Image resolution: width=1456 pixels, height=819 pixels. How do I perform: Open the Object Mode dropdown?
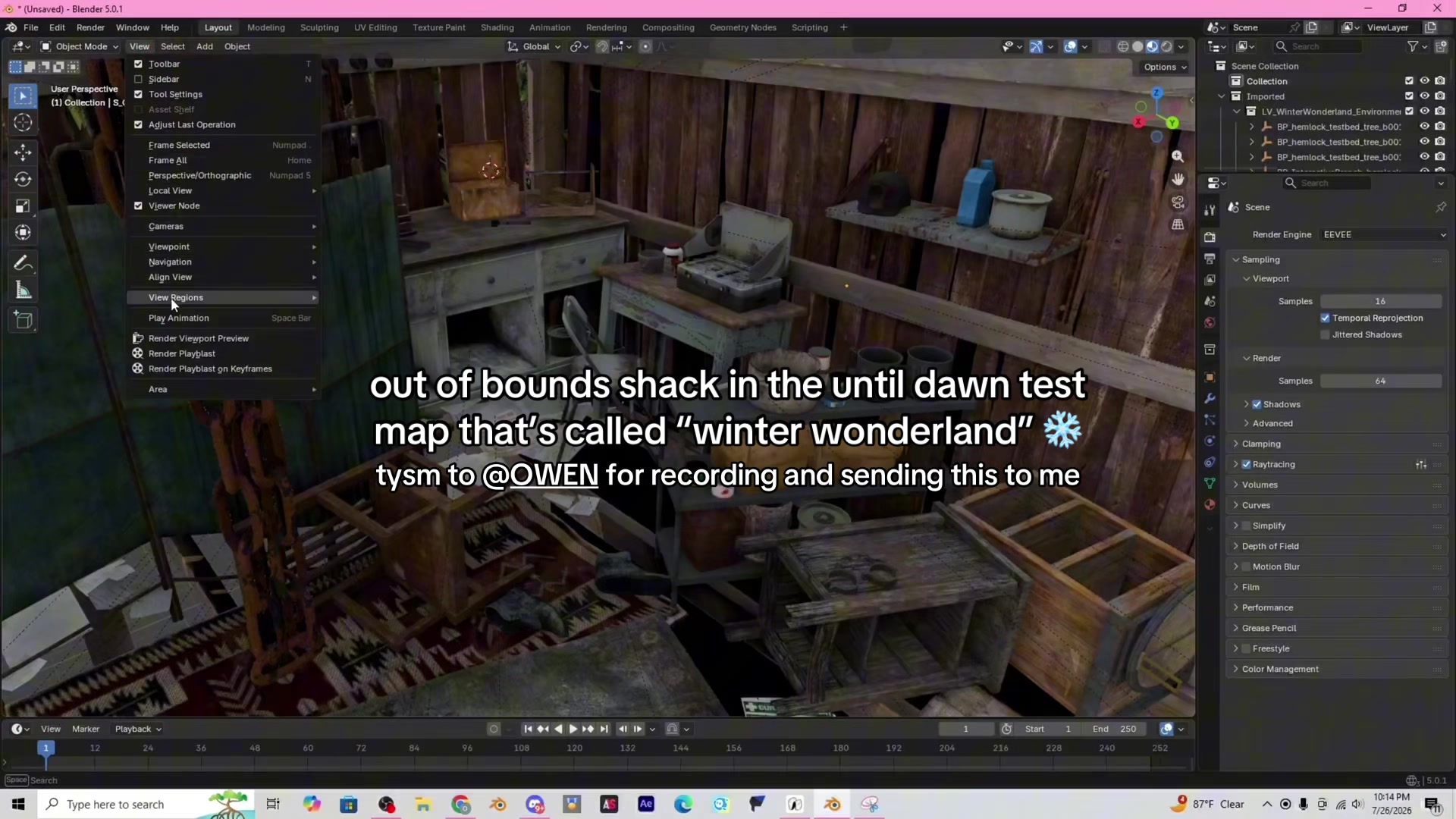coord(80,47)
